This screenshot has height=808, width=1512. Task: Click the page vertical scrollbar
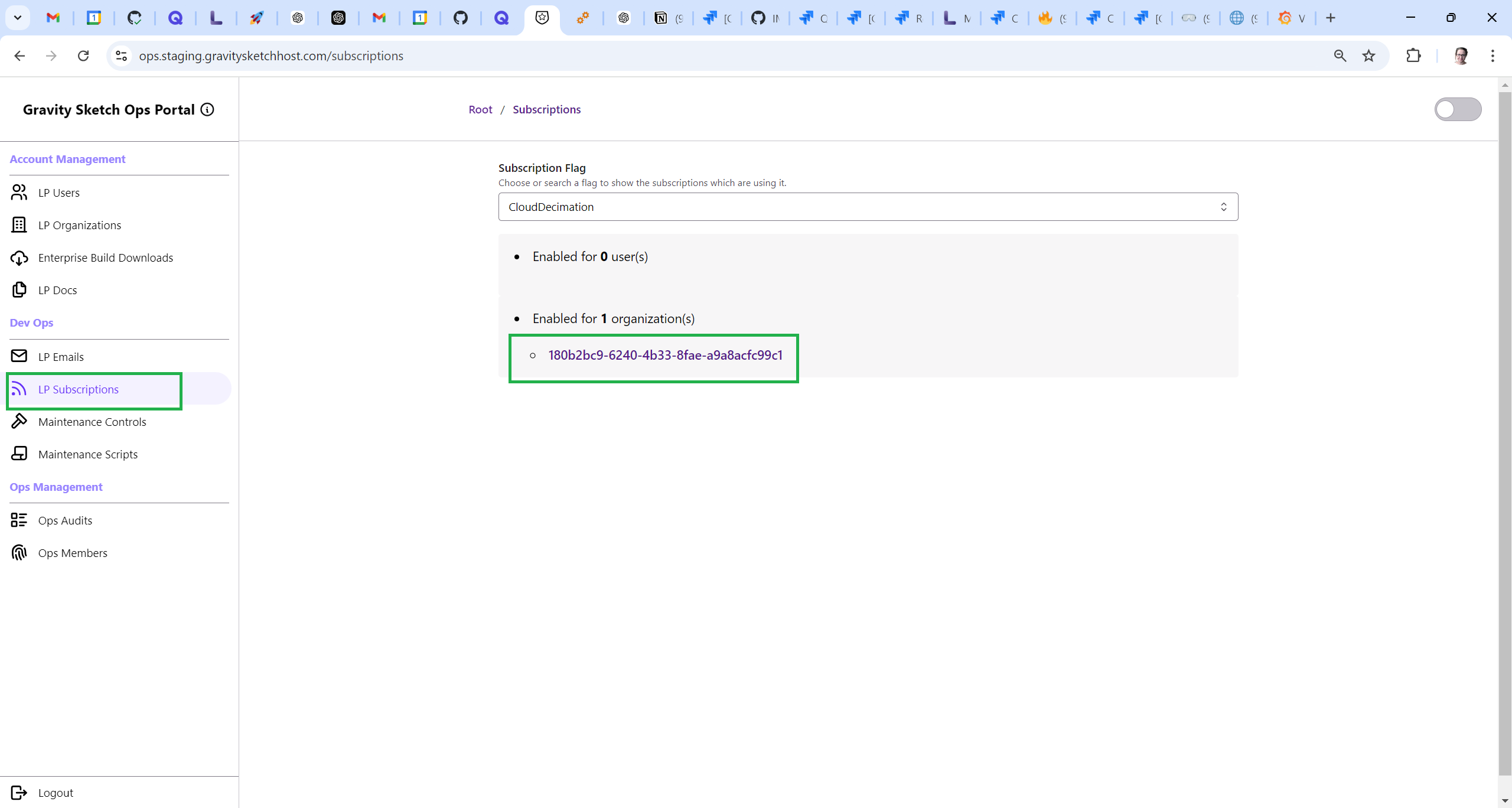[1505, 434]
